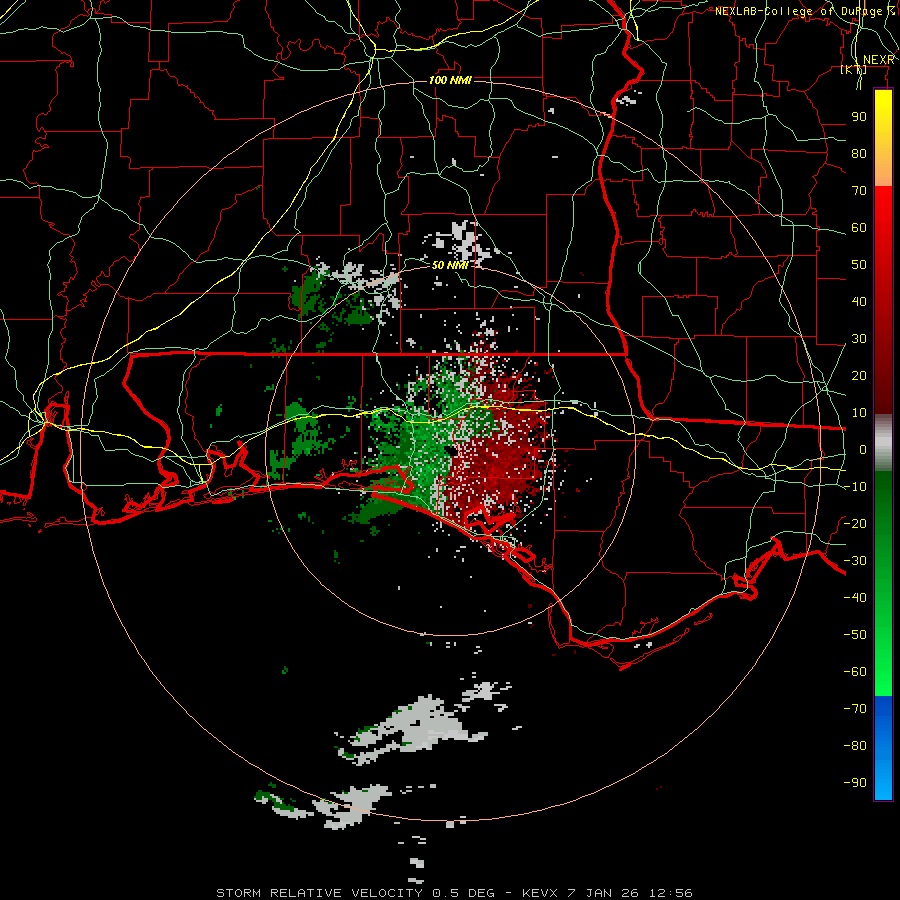This screenshot has width=900, height=900.
Task: Click the NEXLAB-College of DuPage watermark text
Action: click(x=804, y=11)
